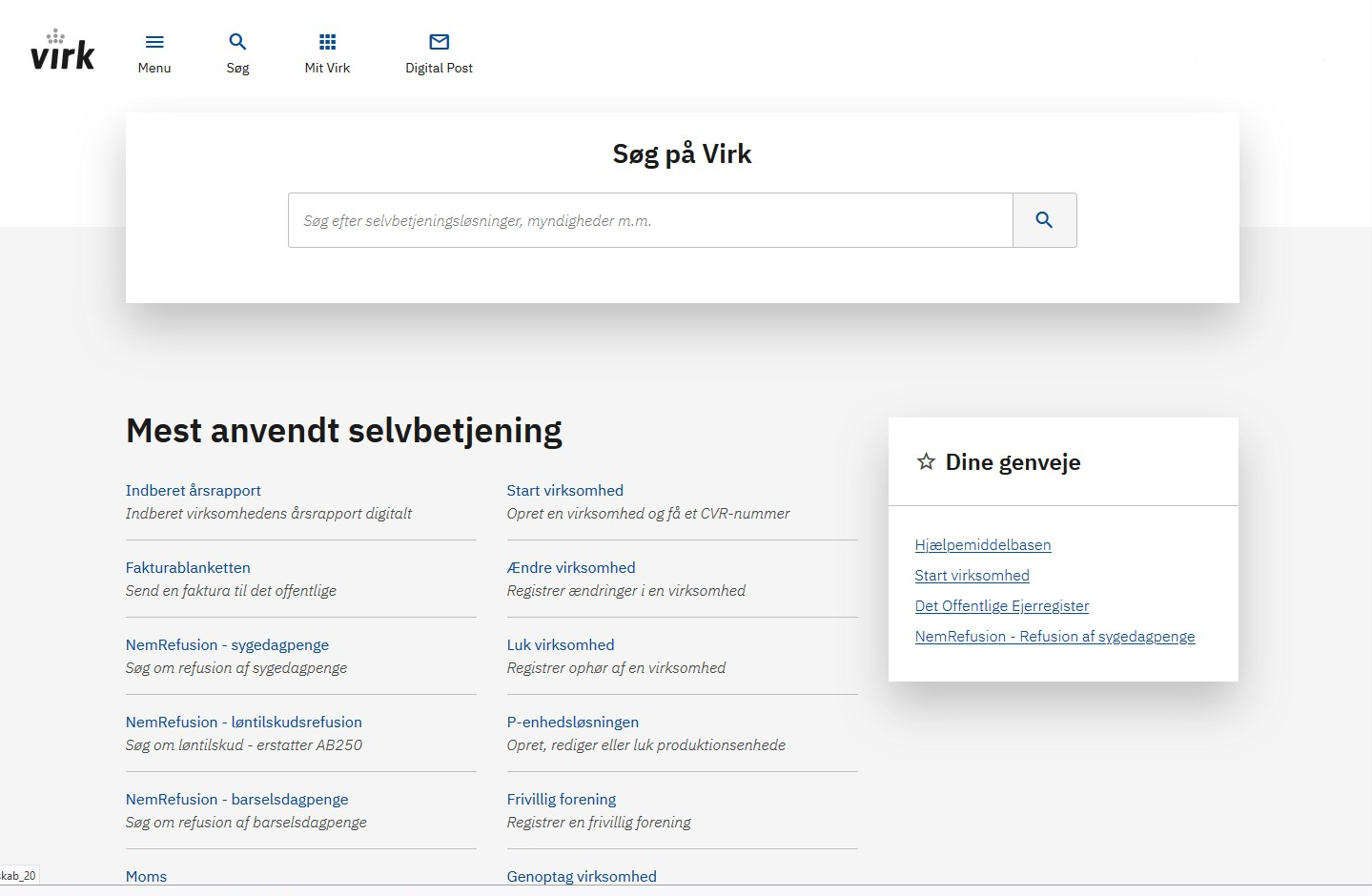Click the Virk logo

click(x=63, y=51)
